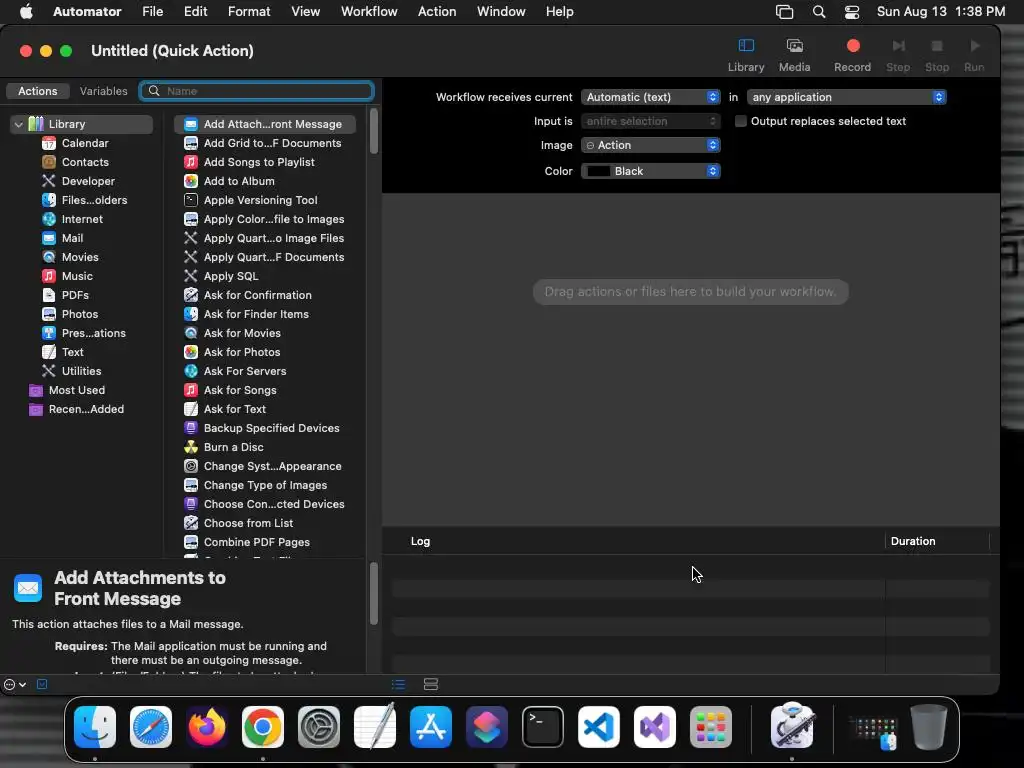Open the Image Action dropdown
Viewport: 1024px width, 768px height.
click(x=650, y=145)
